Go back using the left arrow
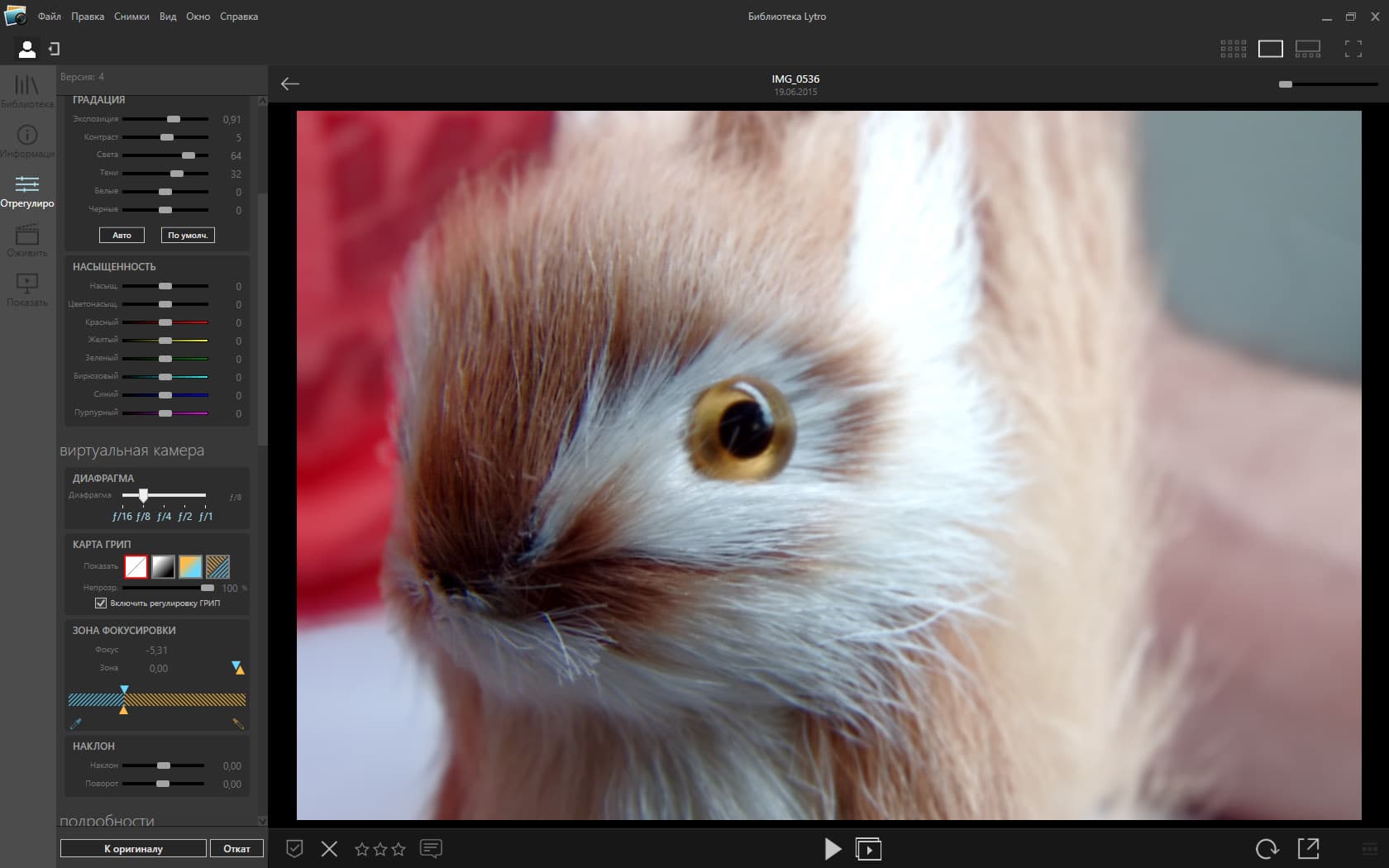This screenshot has width=1389, height=868. (290, 83)
